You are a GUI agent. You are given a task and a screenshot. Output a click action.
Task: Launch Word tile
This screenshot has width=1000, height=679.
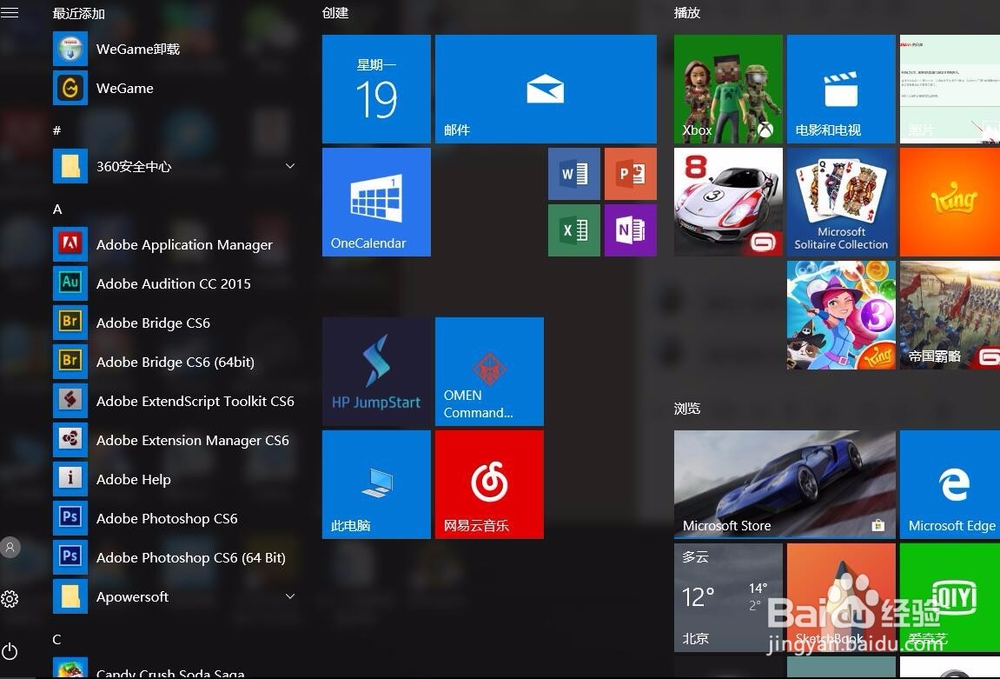click(574, 174)
